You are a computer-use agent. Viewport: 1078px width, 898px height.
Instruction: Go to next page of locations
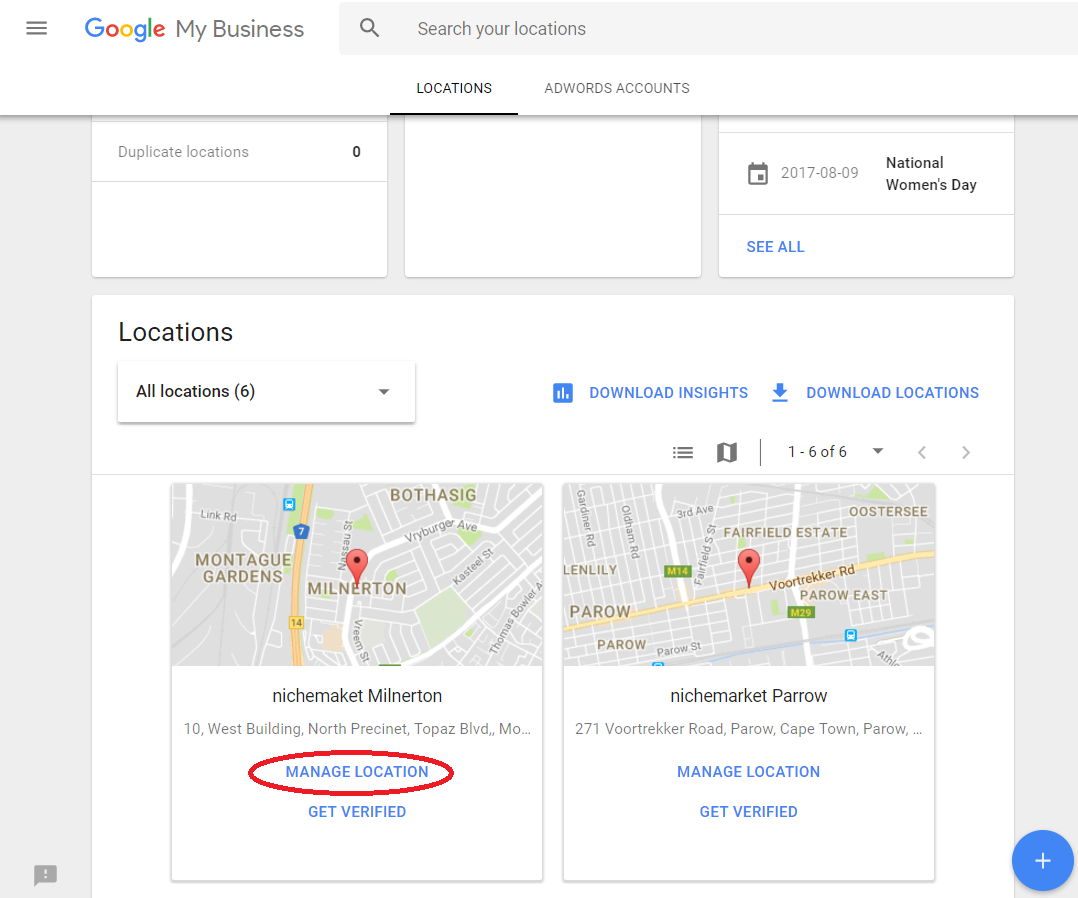966,452
